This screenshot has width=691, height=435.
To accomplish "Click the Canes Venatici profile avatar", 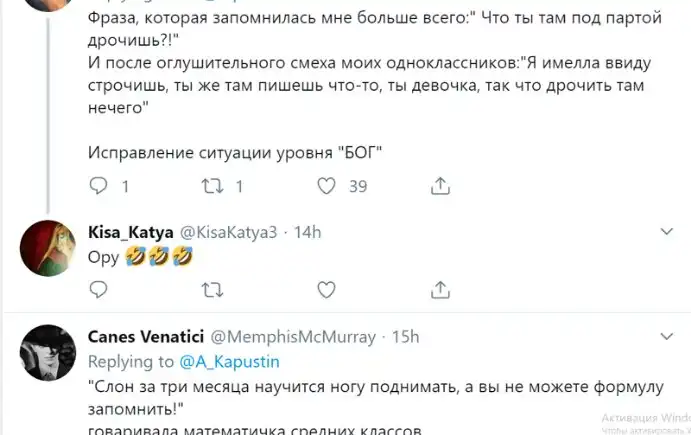I will [x=48, y=351].
